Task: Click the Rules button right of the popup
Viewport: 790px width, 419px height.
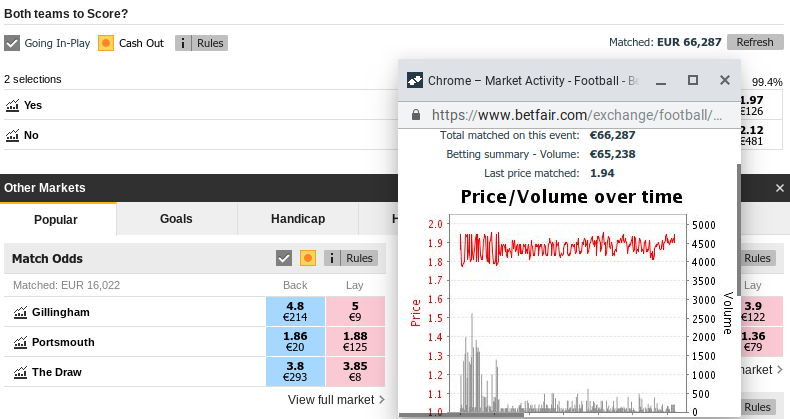Action: (x=762, y=258)
